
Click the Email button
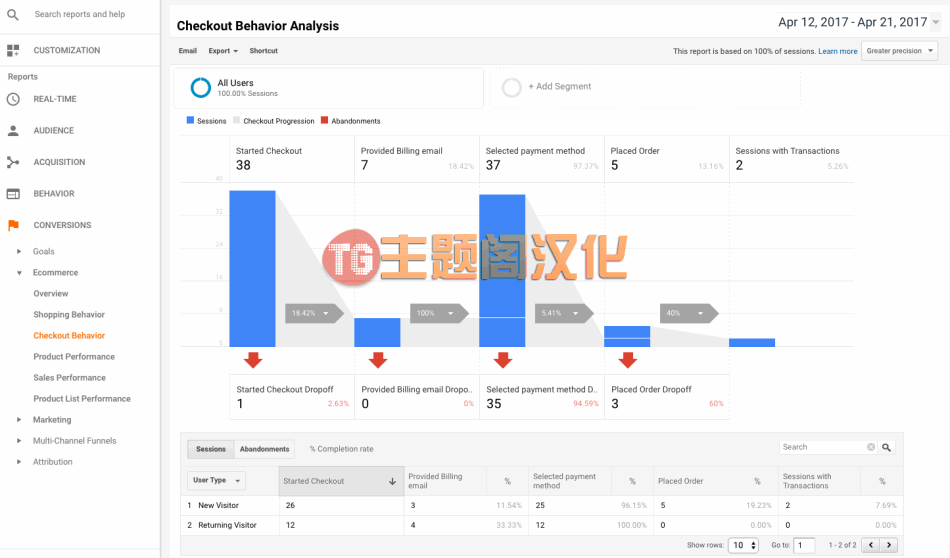188,51
